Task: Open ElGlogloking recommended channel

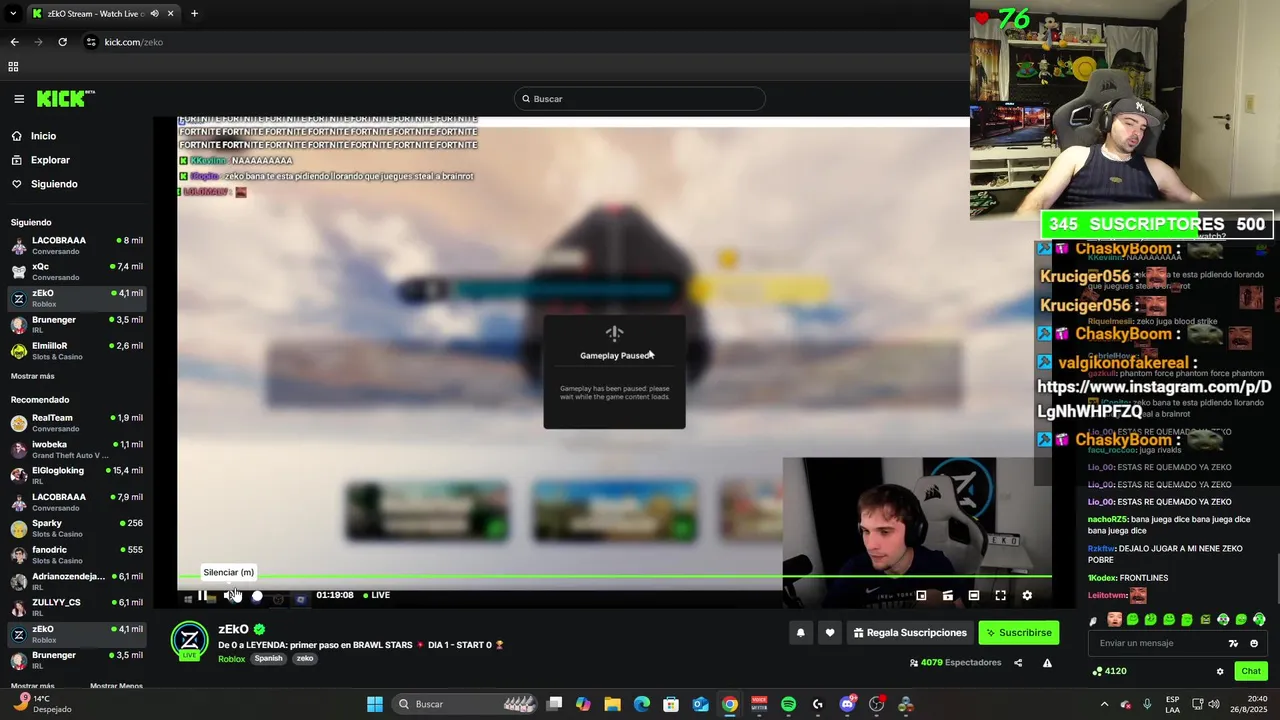Action: click(x=78, y=475)
